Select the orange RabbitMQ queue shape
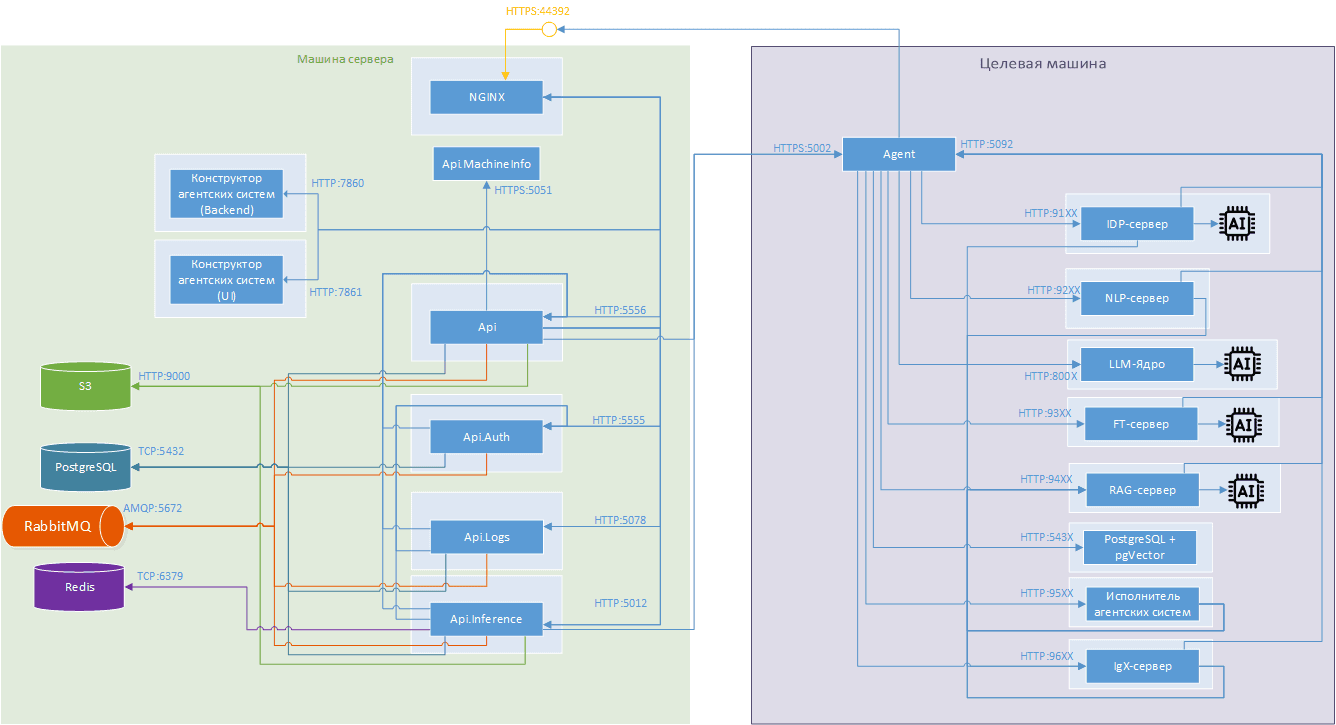Image resolution: width=1336 pixels, height=725 pixels. [62, 527]
